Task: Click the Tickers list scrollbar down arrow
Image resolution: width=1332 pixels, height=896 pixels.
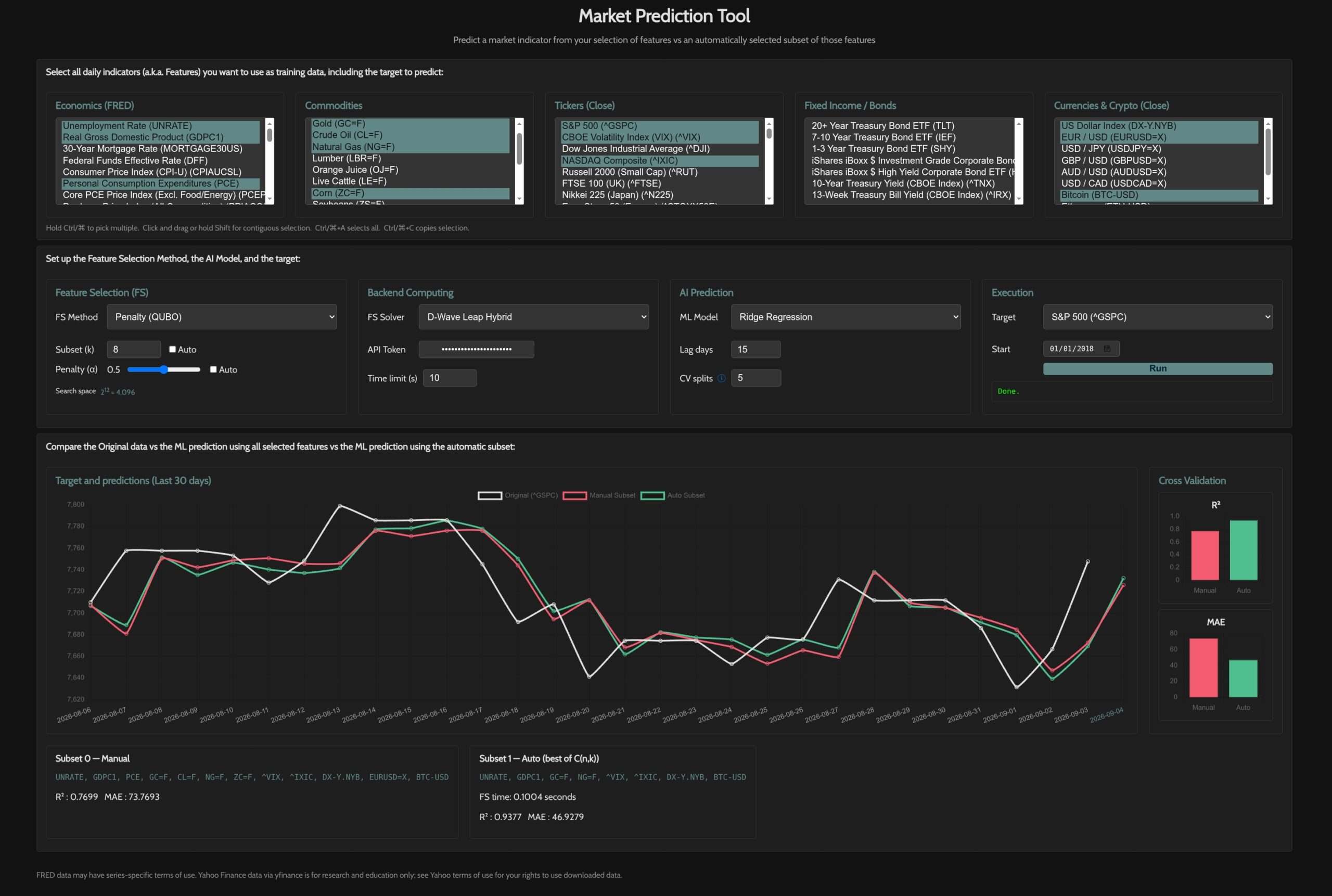Action: (x=769, y=199)
